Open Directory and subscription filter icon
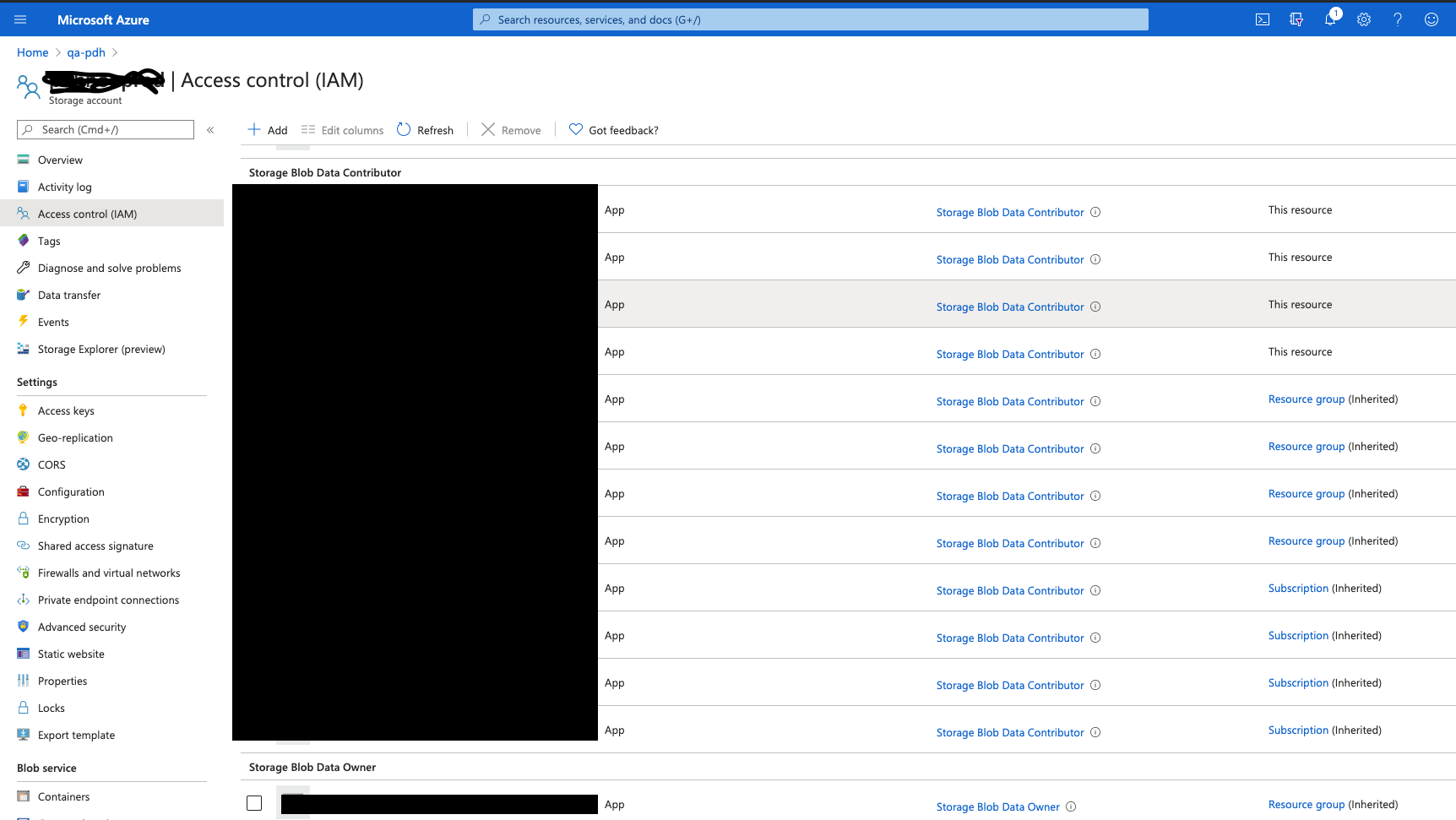 (x=1296, y=19)
